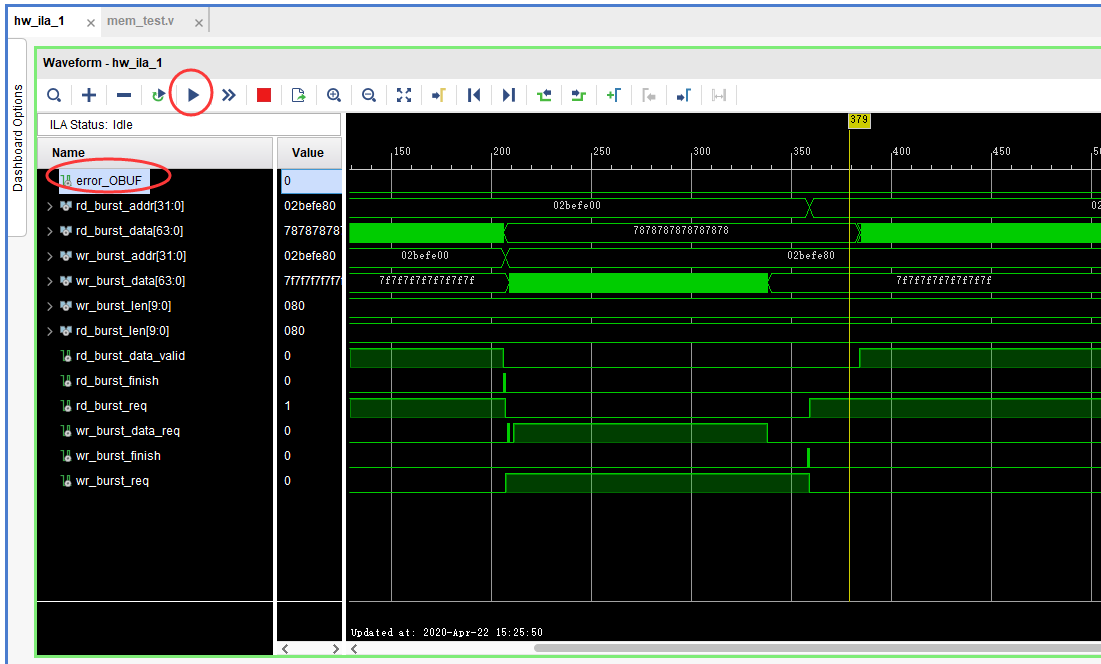Select the search signals magnifier icon

[54, 95]
